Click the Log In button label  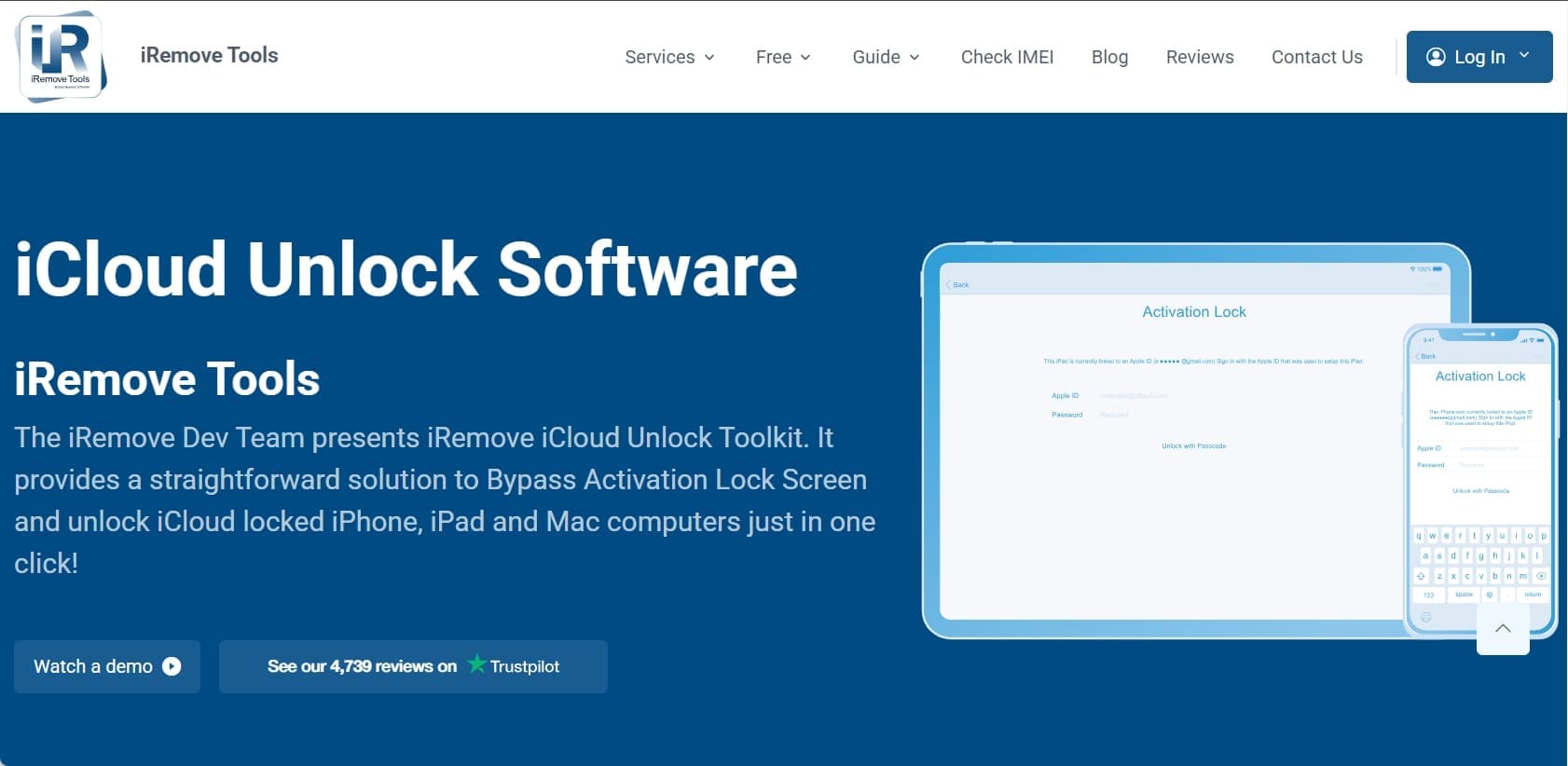pyautogui.click(x=1479, y=57)
